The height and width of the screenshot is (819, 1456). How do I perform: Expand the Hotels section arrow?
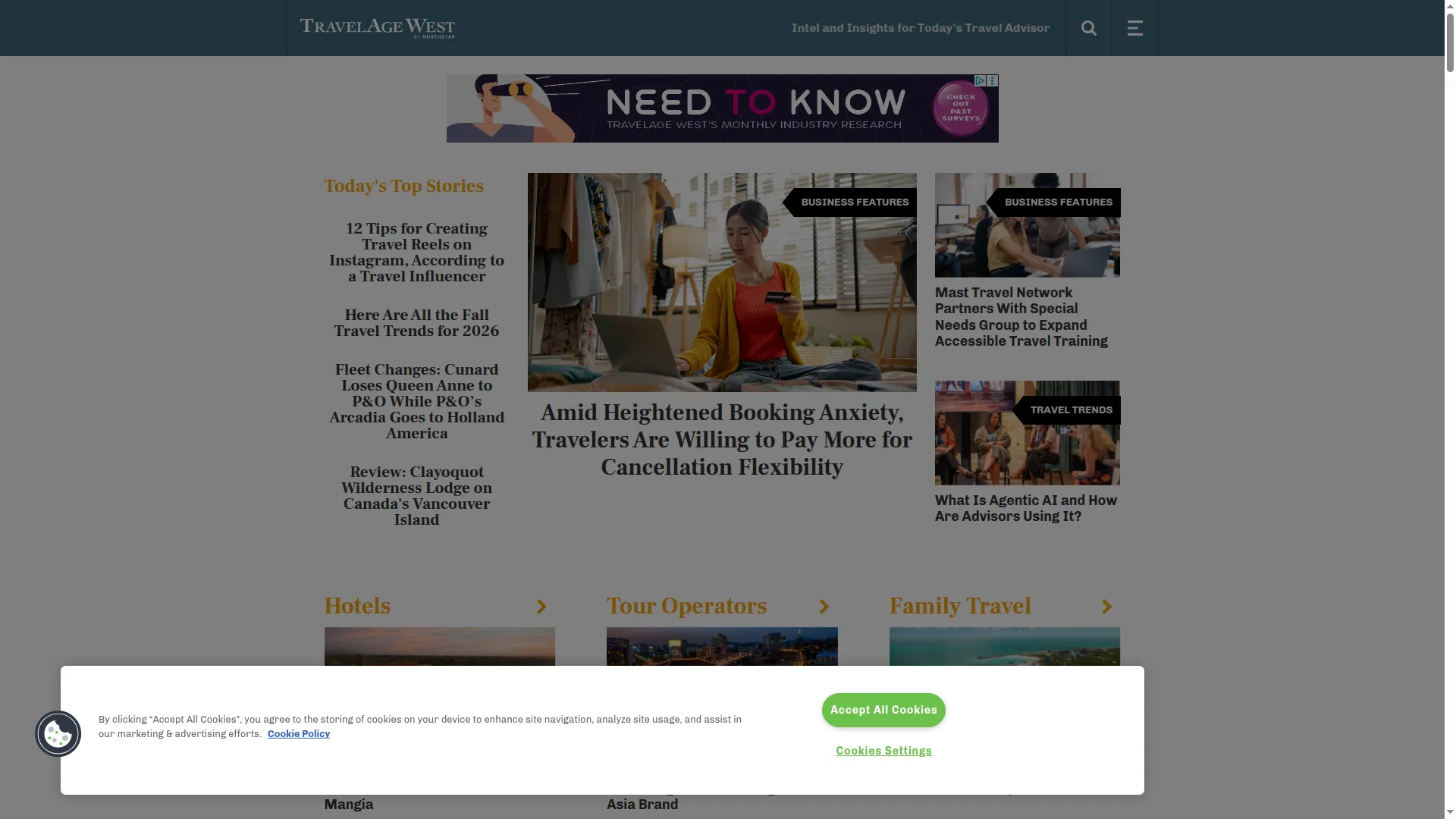[x=541, y=607]
